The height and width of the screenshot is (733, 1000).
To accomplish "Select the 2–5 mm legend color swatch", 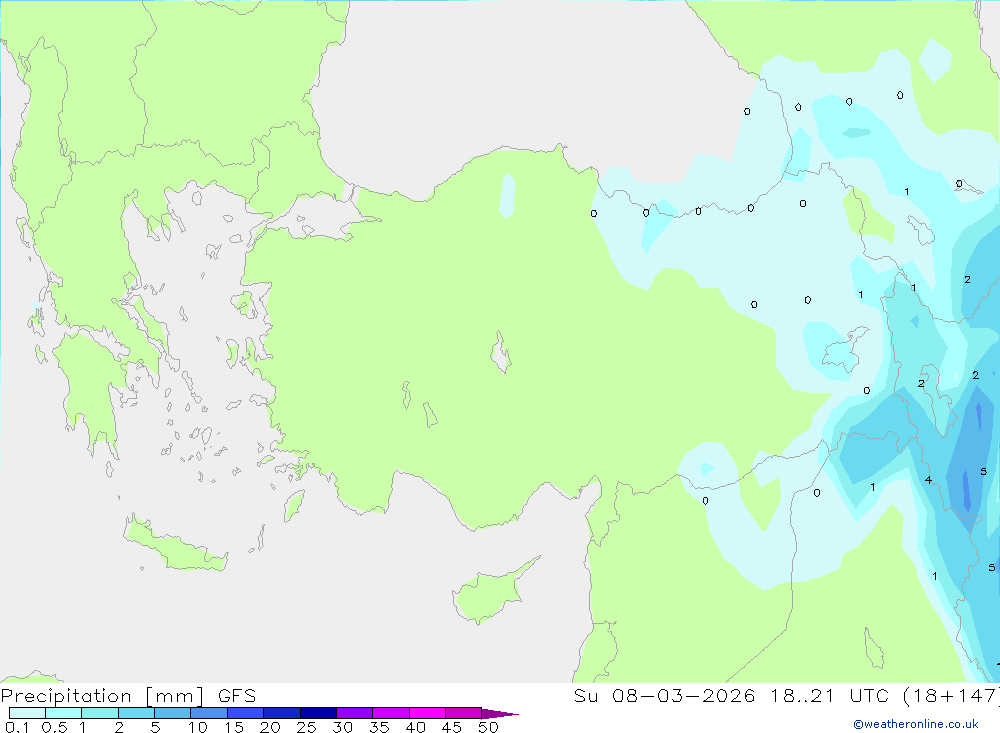I will tap(136, 713).
